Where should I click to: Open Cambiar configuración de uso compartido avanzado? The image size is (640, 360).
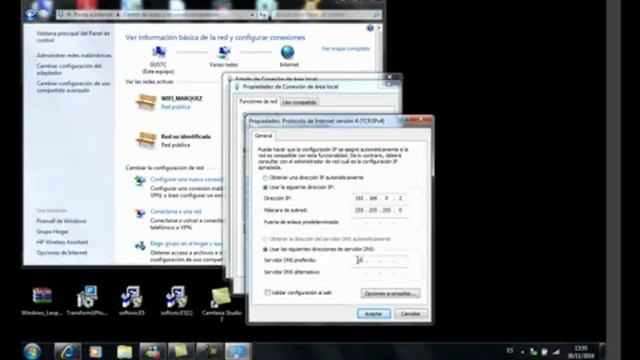[73, 87]
